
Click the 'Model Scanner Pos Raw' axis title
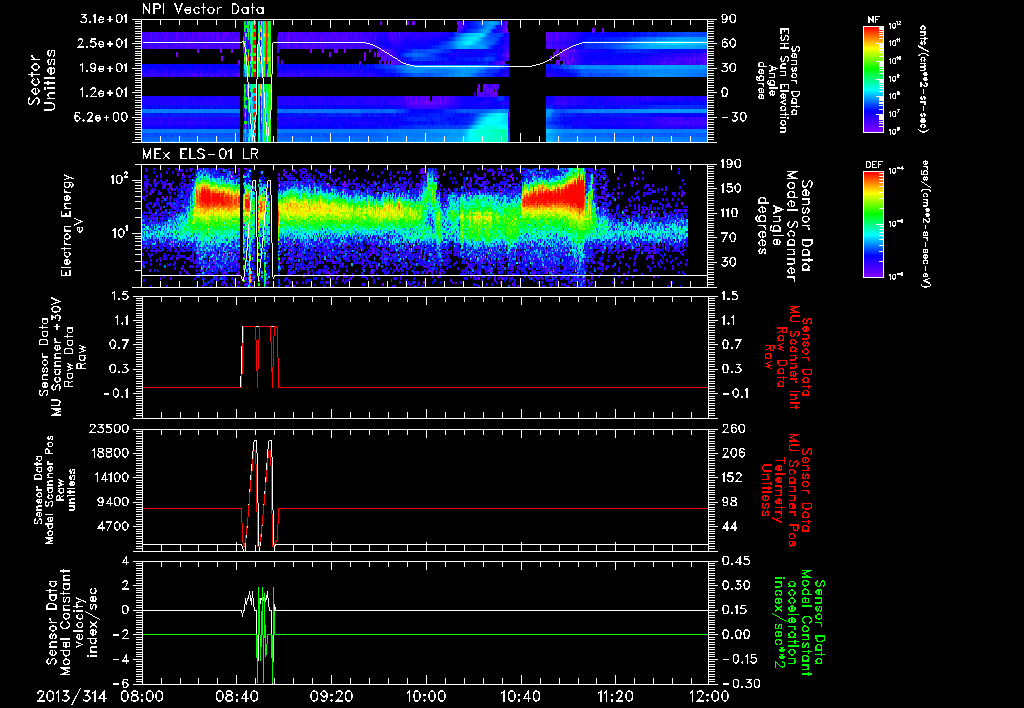point(54,490)
